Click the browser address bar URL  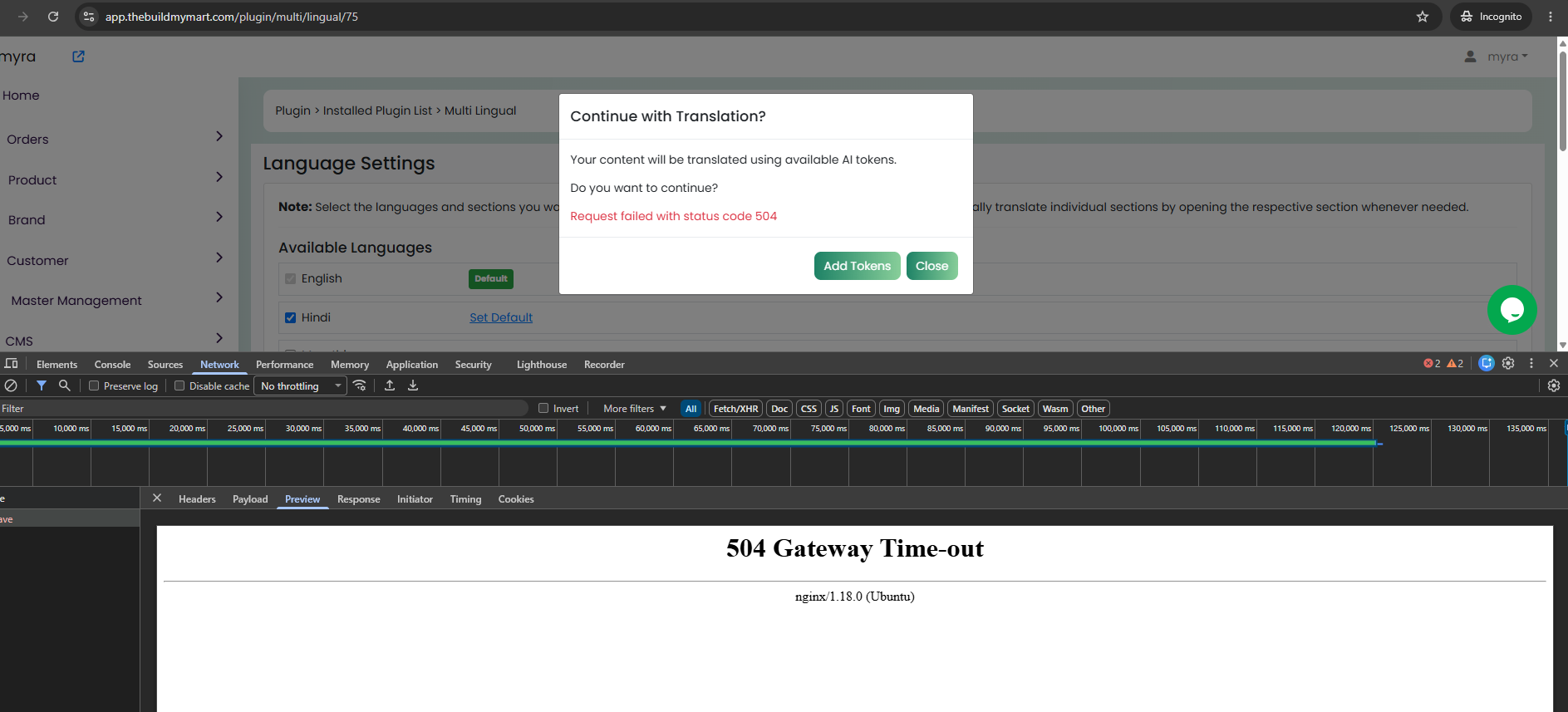point(232,17)
